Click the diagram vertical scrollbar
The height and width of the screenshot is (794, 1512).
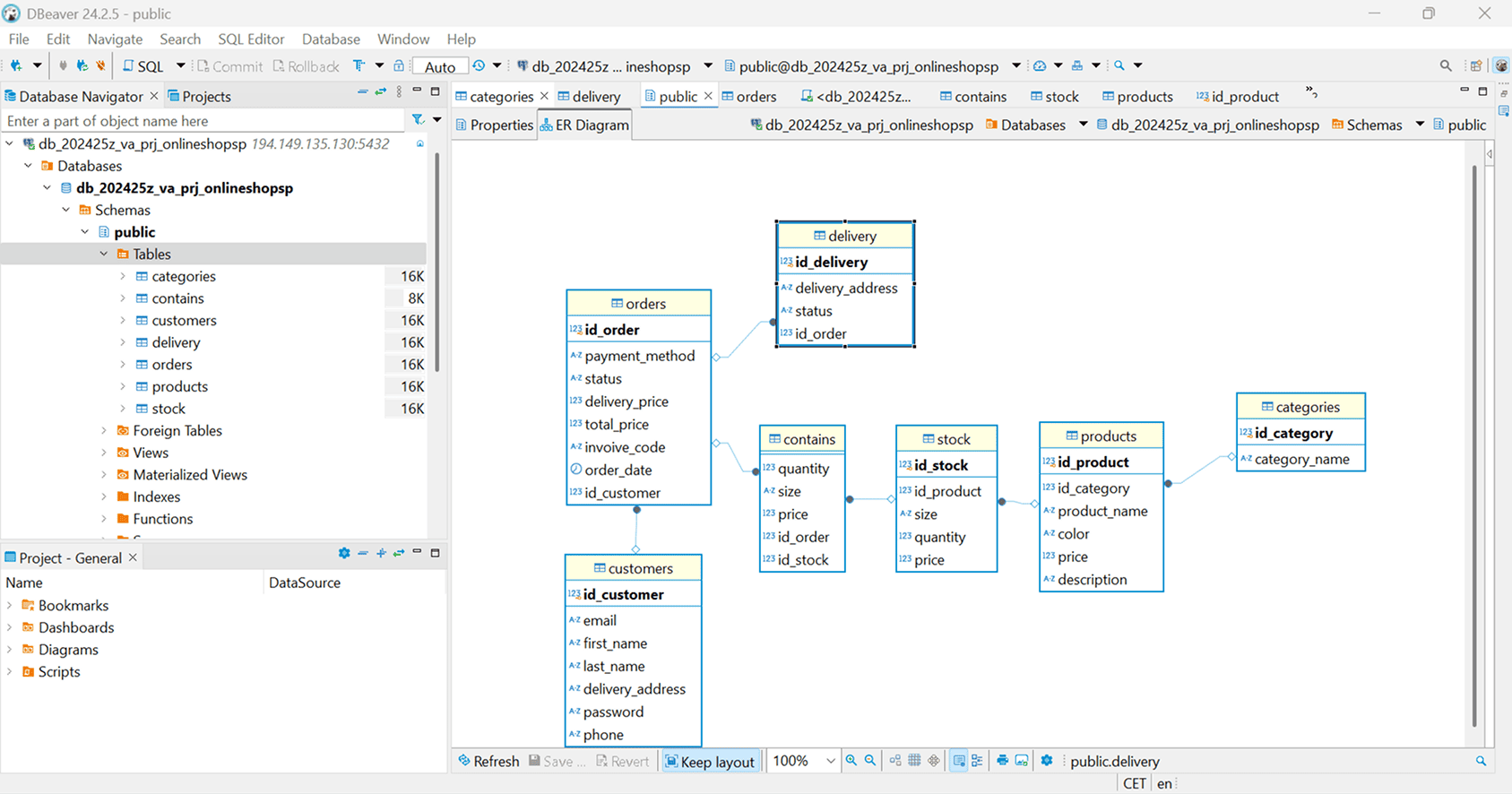pos(1473,448)
